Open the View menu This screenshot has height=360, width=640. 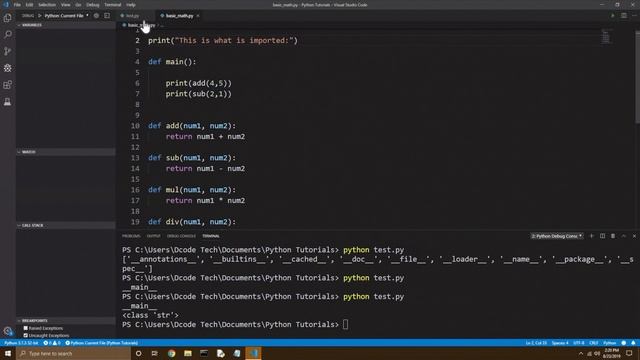coord(65,5)
